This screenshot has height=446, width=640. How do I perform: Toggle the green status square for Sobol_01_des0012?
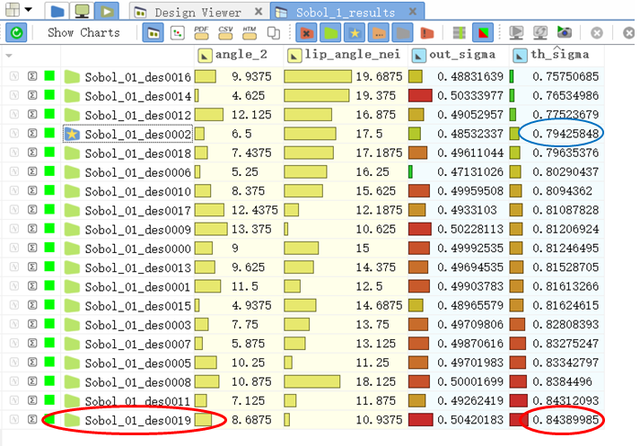click(x=50, y=114)
